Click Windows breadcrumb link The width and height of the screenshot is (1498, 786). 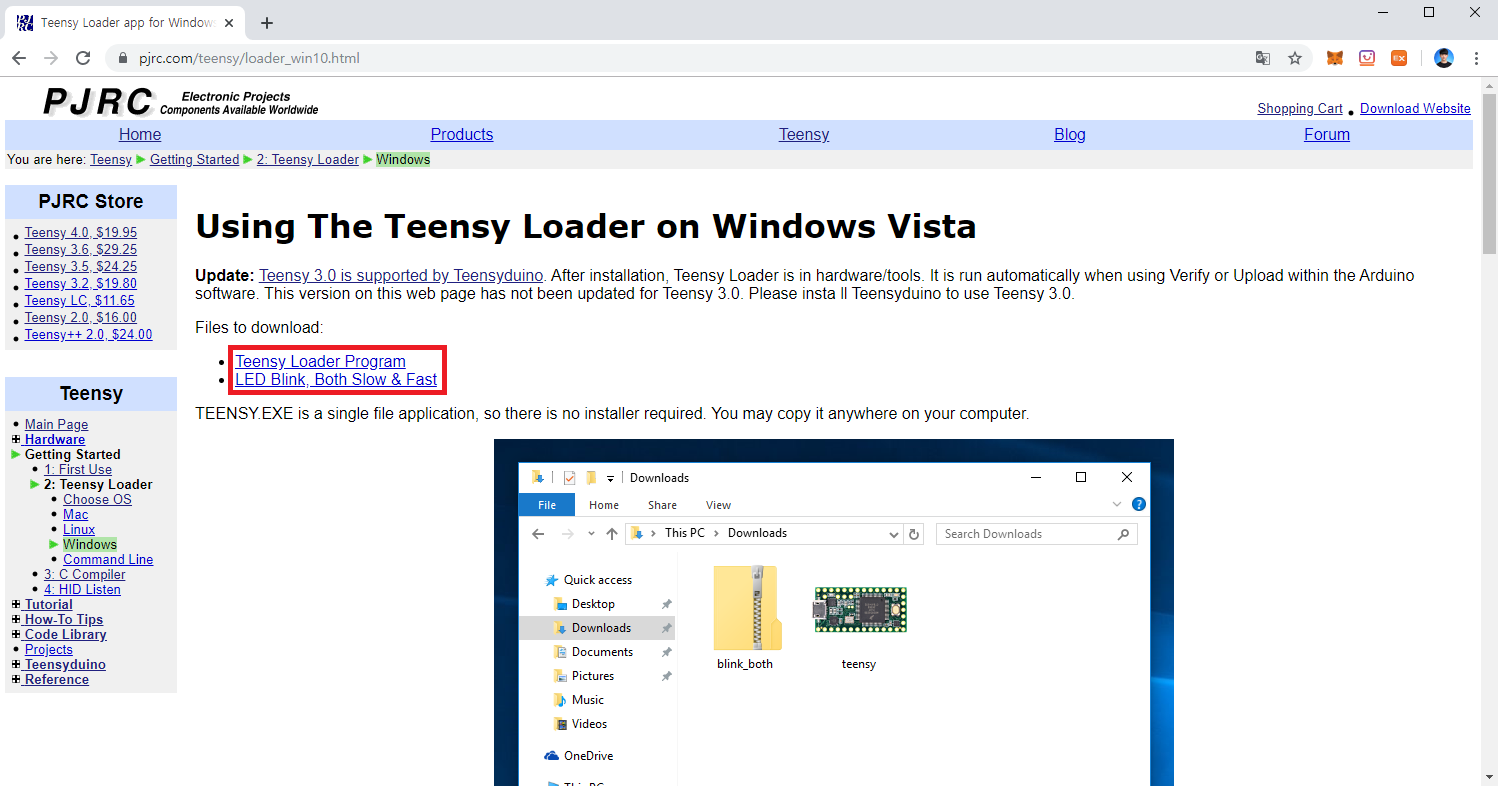point(403,159)
